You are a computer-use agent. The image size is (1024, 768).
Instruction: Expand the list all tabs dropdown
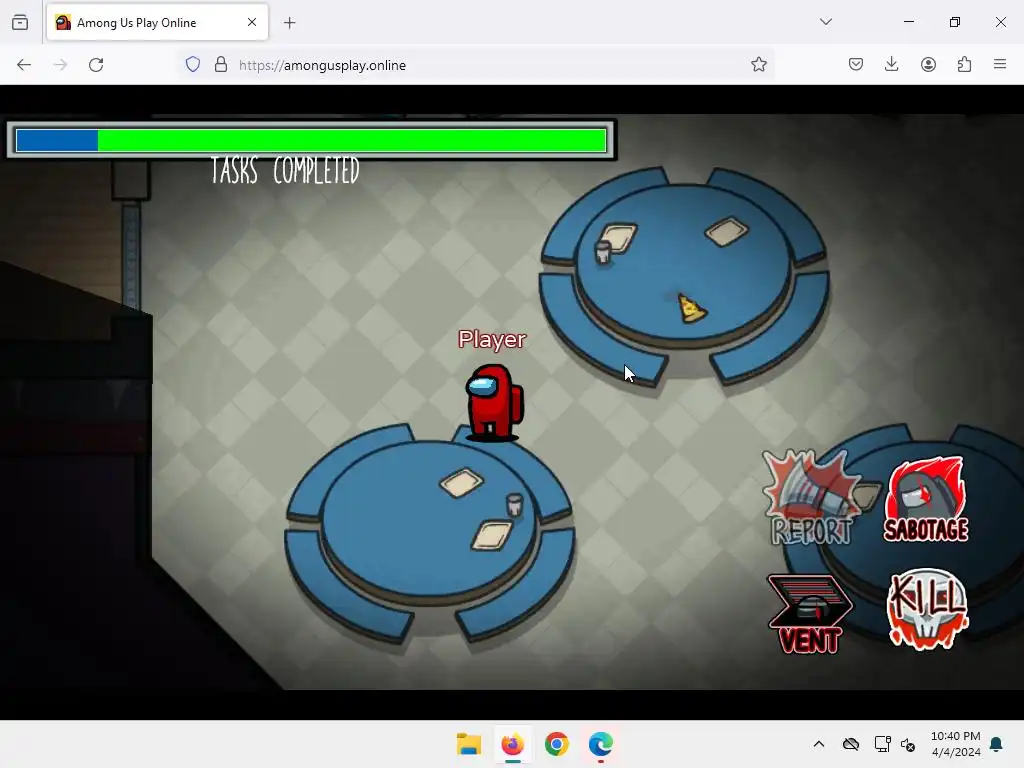(x=825, y=22)
